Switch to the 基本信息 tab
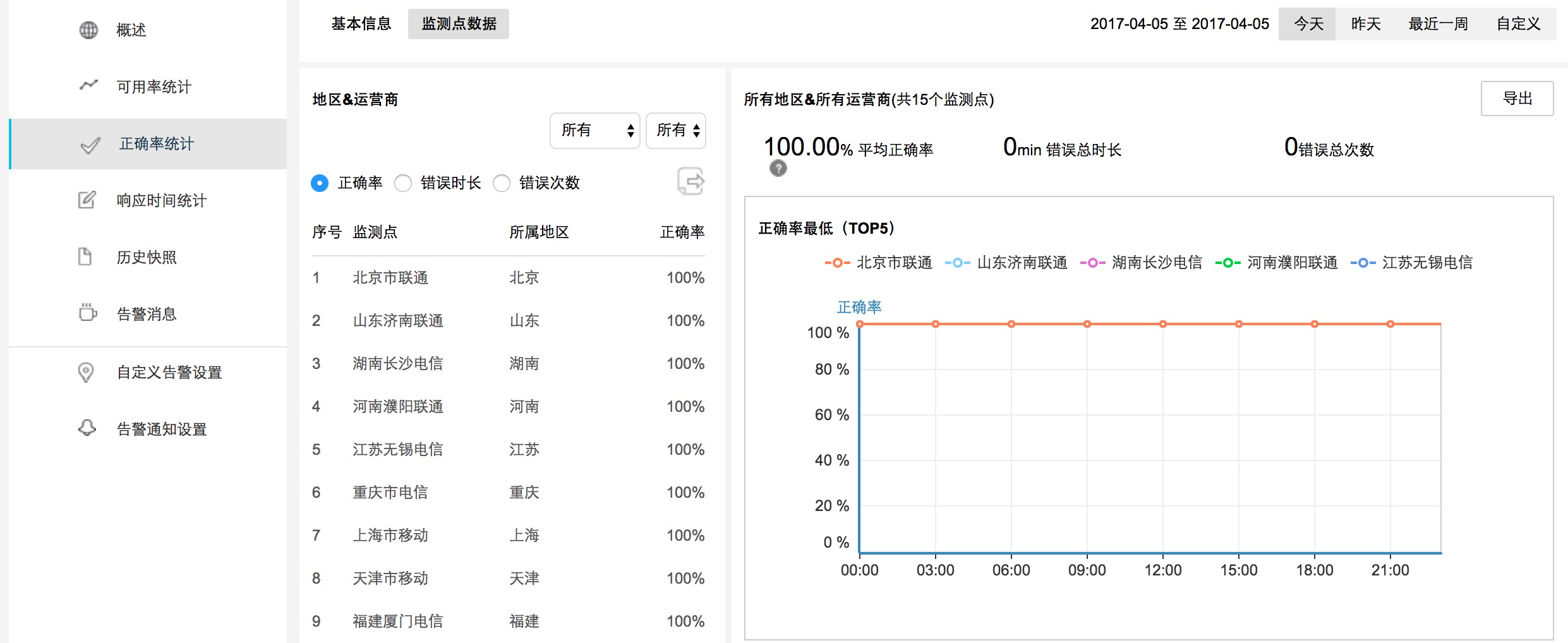Screen dimensions: 1568x643 (361, 24)
